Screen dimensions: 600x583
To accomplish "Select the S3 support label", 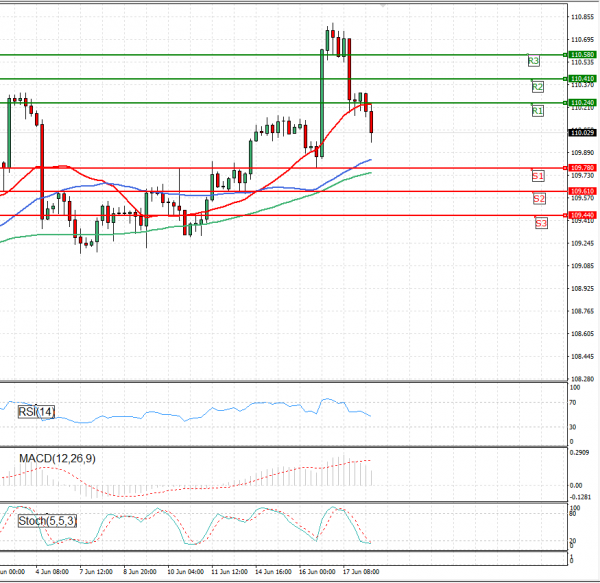I will coord(540,223).
